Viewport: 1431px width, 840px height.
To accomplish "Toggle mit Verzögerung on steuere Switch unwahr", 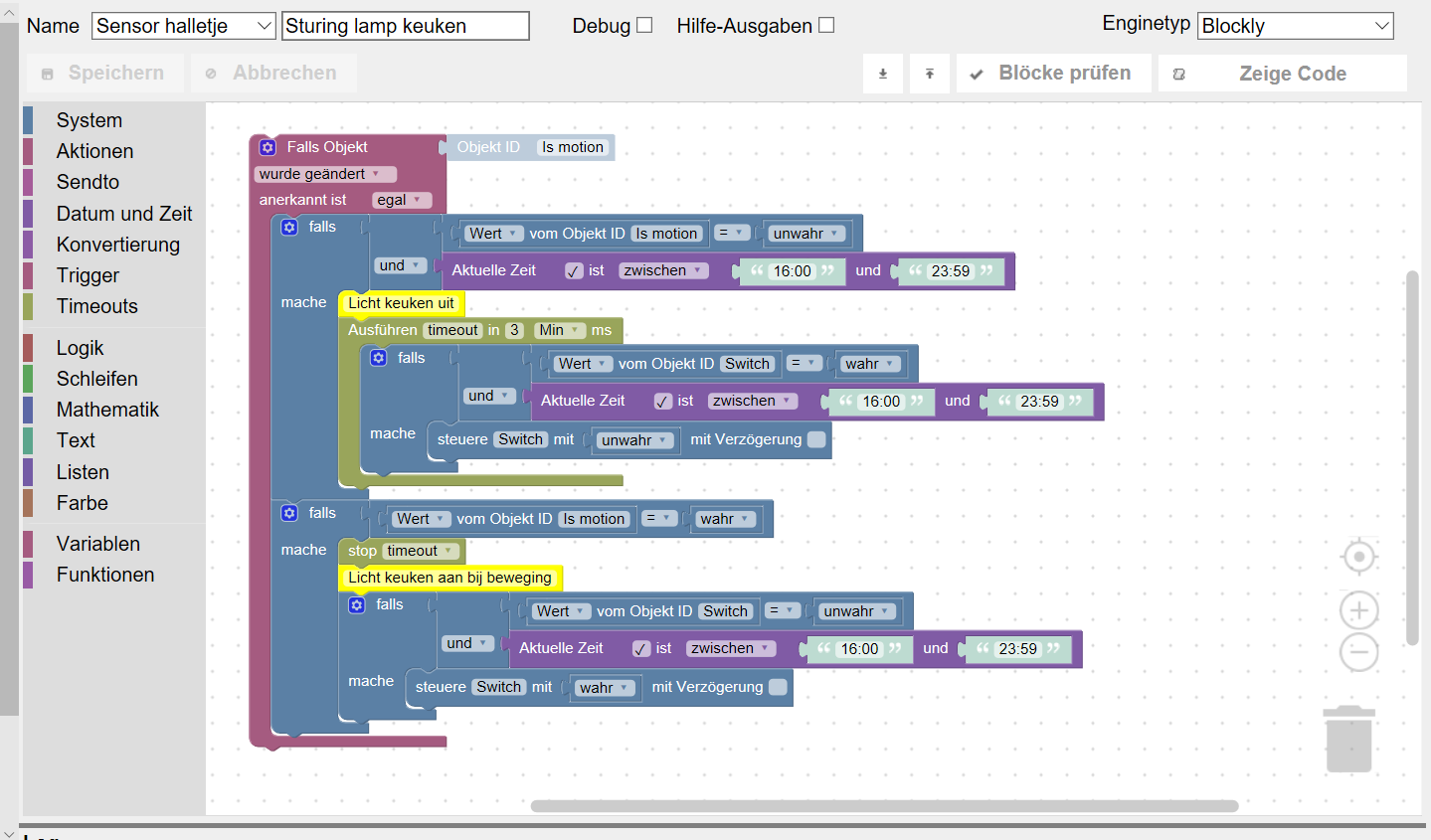I will pos(816,439).
